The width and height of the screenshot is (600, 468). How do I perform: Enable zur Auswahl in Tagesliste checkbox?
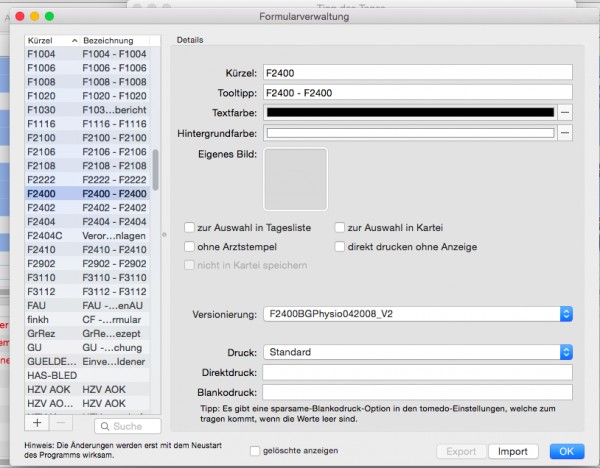(189, 228)
